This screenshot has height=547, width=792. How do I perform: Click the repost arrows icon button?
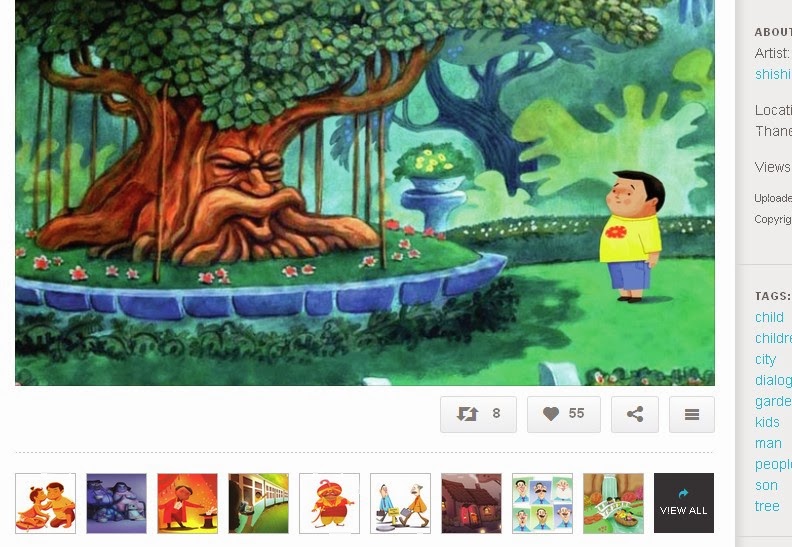(x=478, y=414)
